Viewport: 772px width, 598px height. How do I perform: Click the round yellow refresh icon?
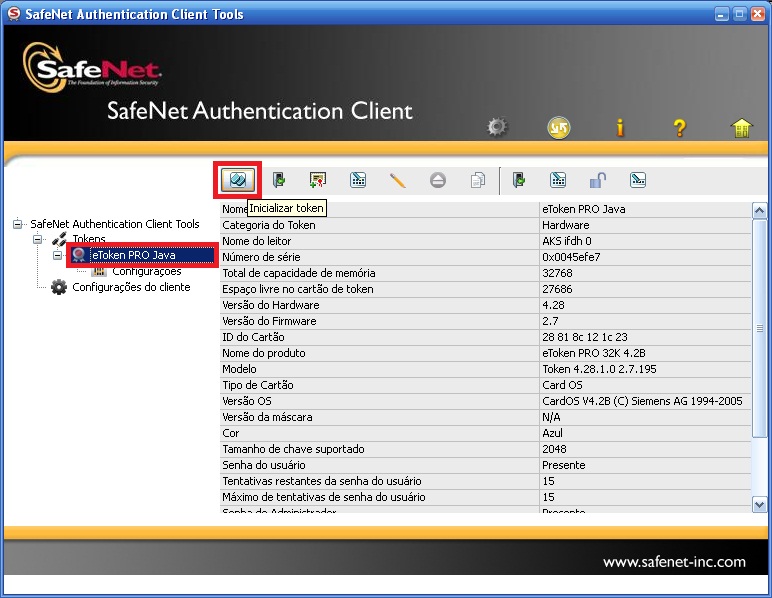coord(558,127)
